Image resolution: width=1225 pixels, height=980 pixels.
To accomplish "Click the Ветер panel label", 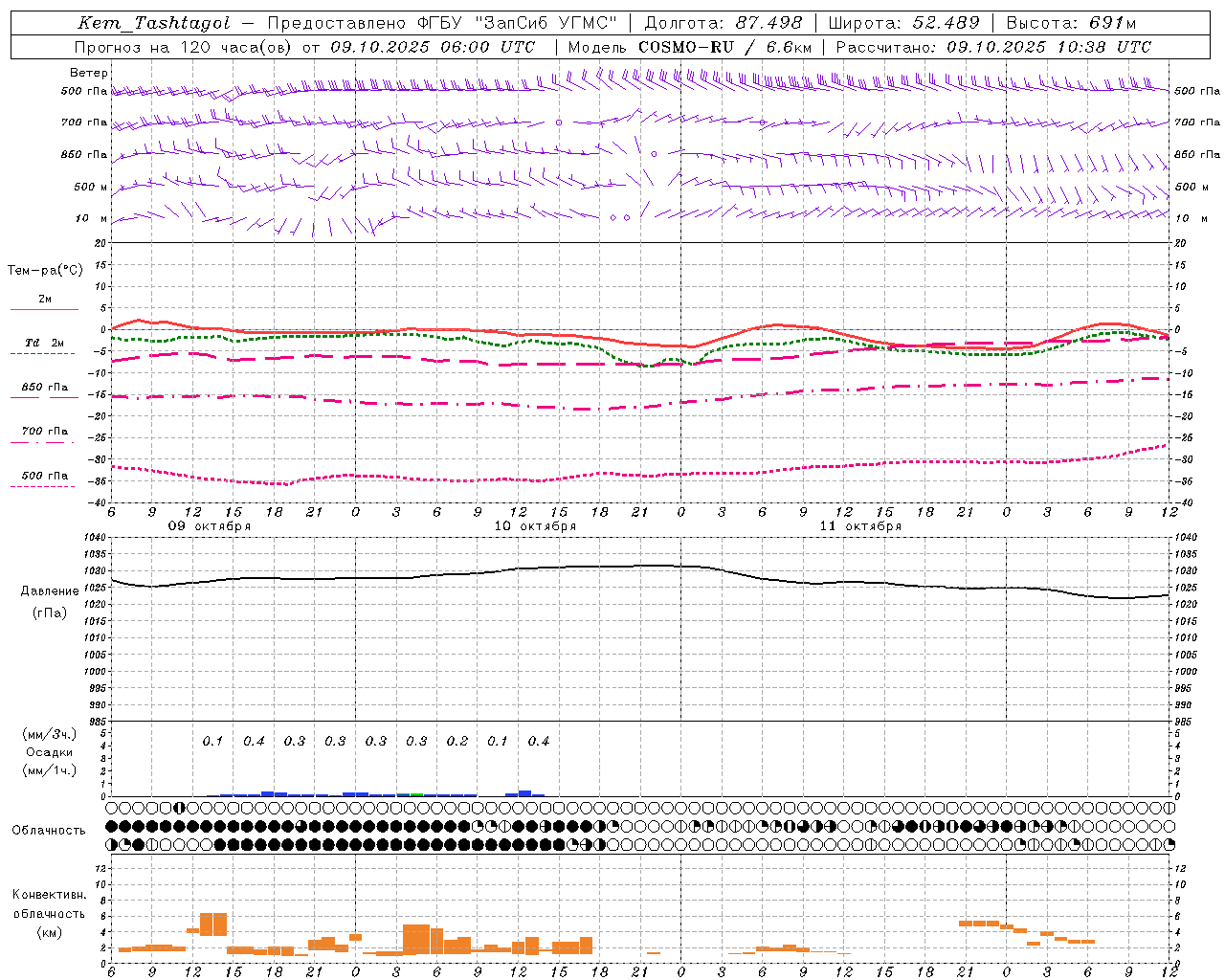I will pyautogui.click(x=89, y=73).
